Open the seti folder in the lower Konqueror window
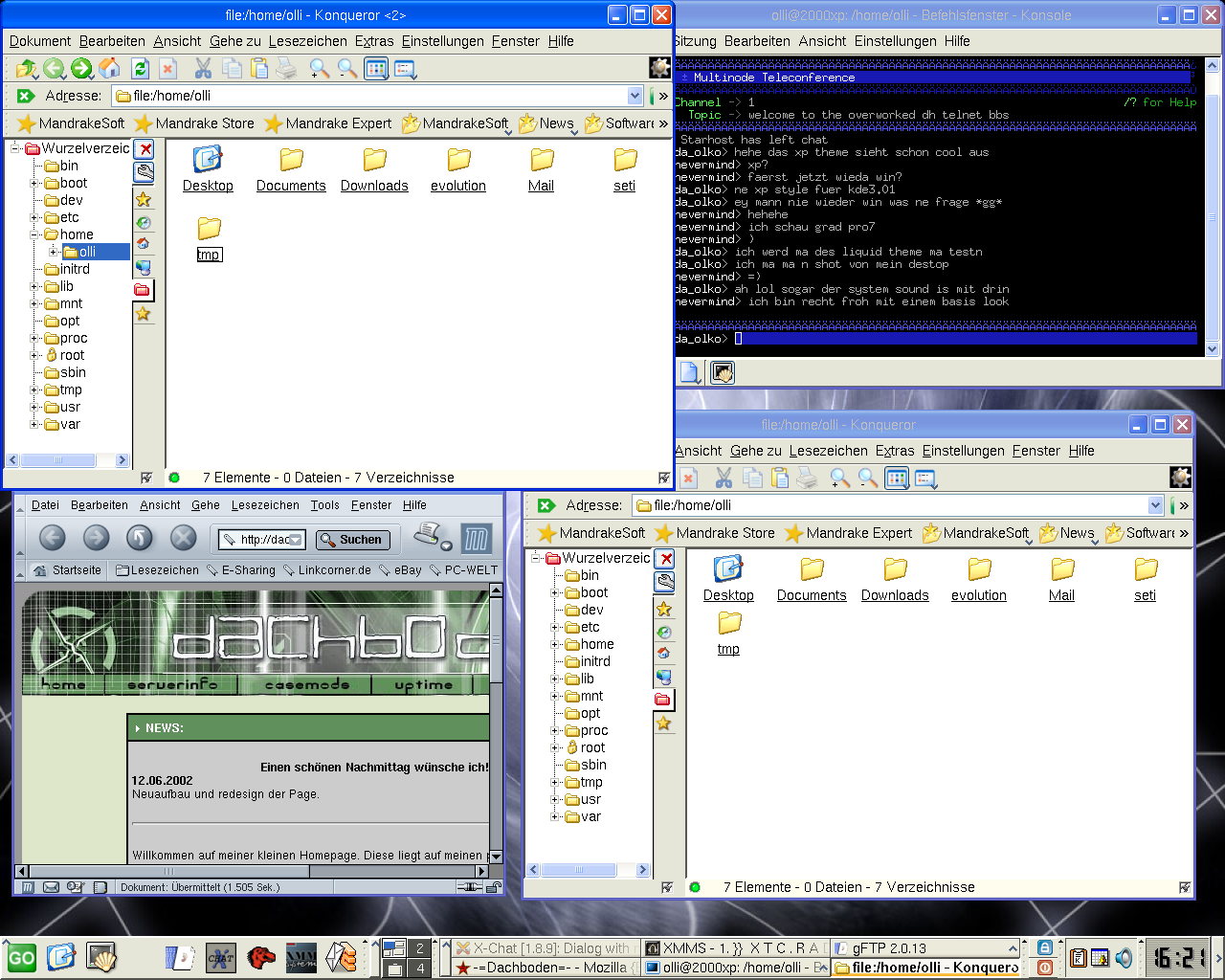This screenshot has height=980, width=1225. coord(1145,579)
